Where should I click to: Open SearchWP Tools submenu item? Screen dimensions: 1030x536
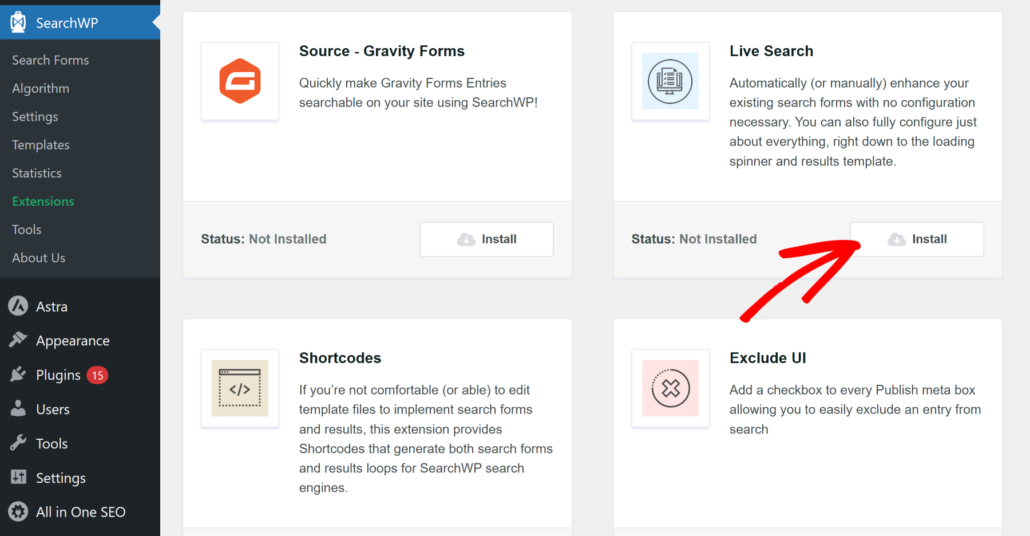coord(26,229)
